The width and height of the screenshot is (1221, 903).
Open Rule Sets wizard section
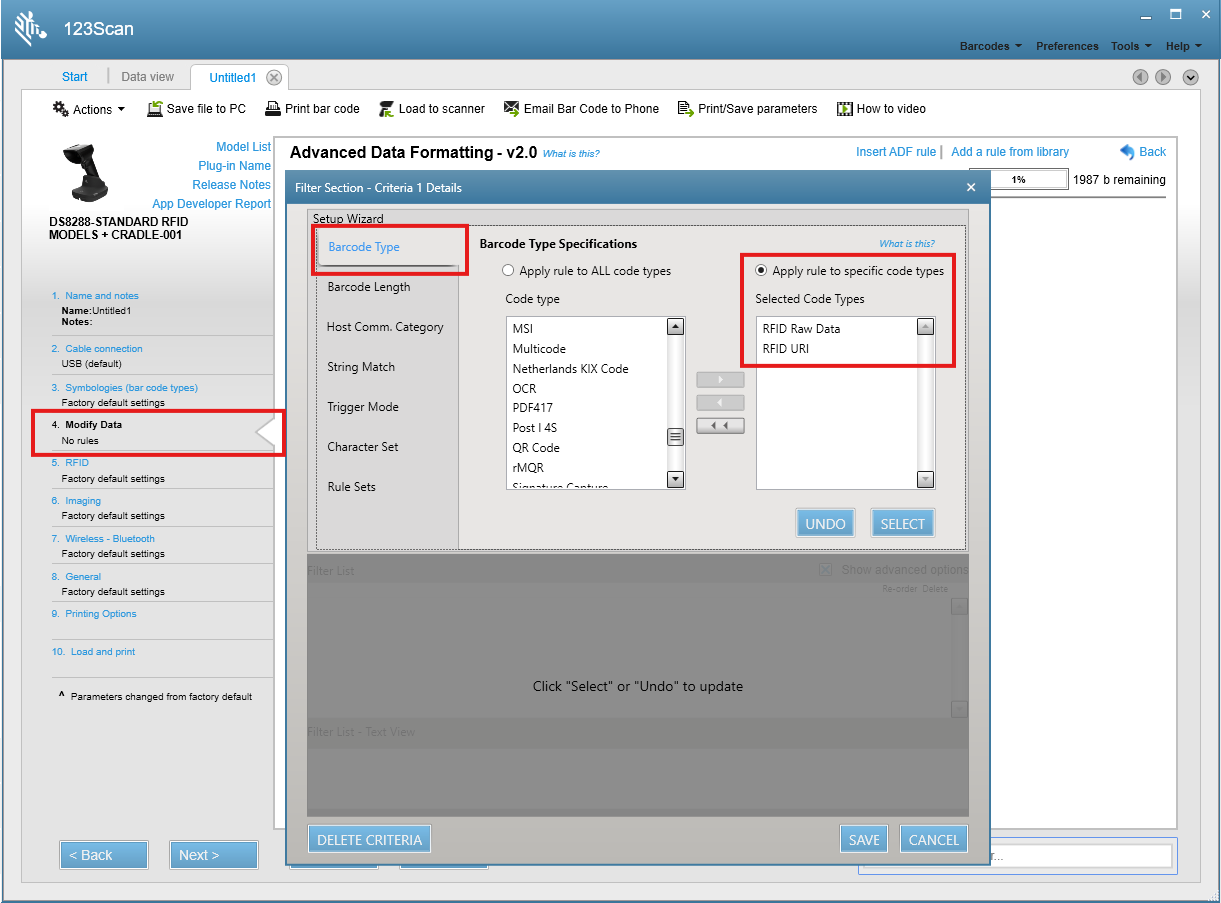(x=352, y=487)
